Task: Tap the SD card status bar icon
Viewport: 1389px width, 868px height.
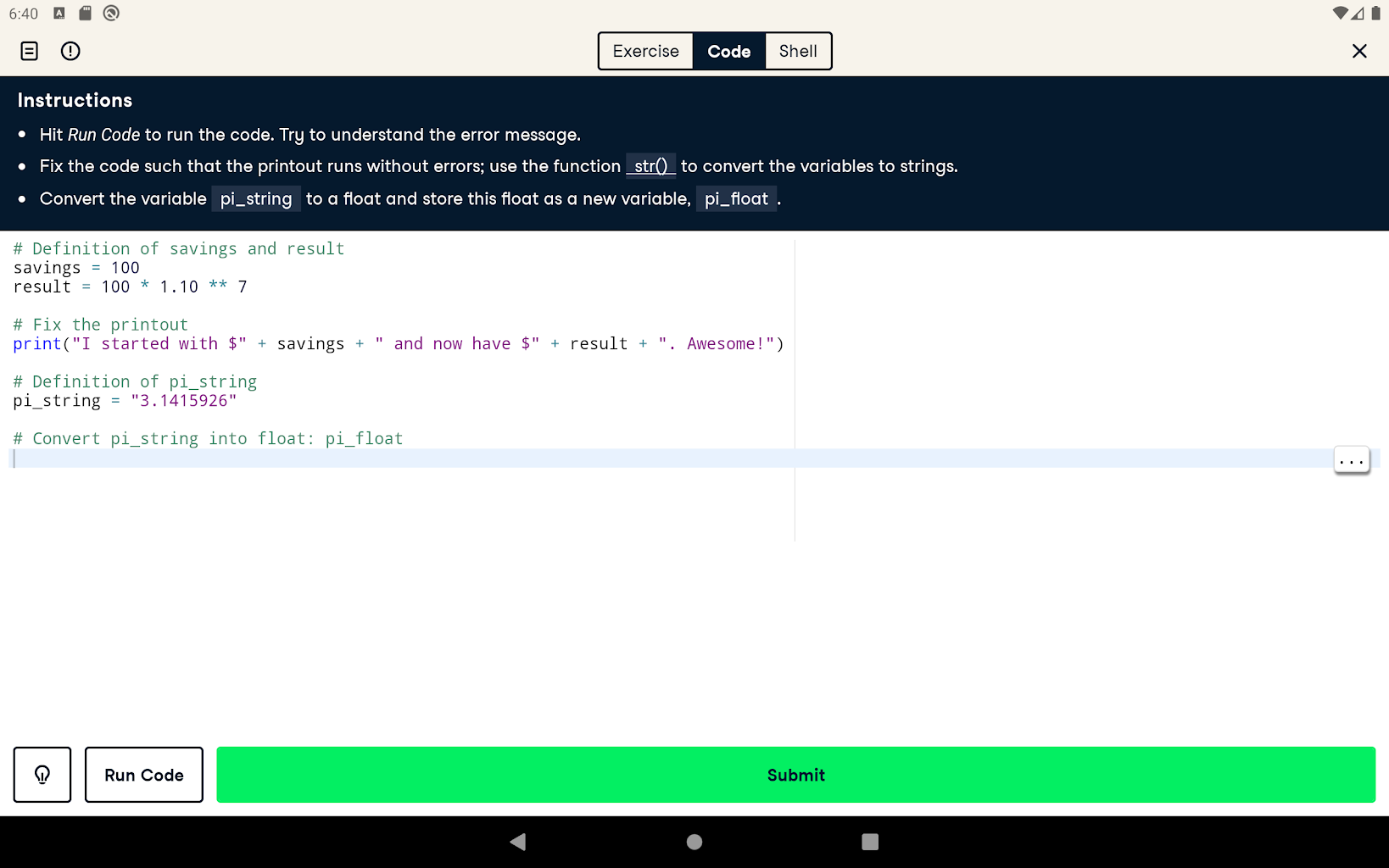Action: [85, 13]
